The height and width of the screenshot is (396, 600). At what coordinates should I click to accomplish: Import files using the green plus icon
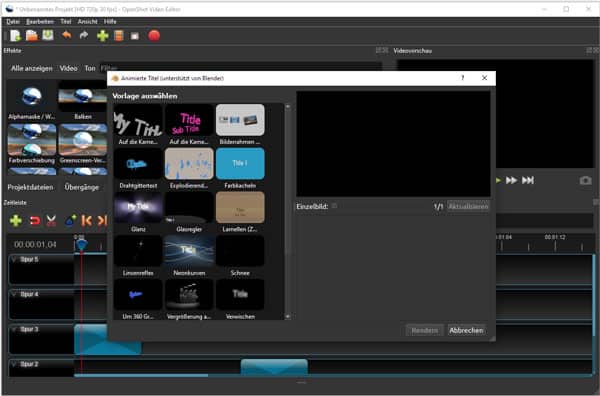click(103, 36)
